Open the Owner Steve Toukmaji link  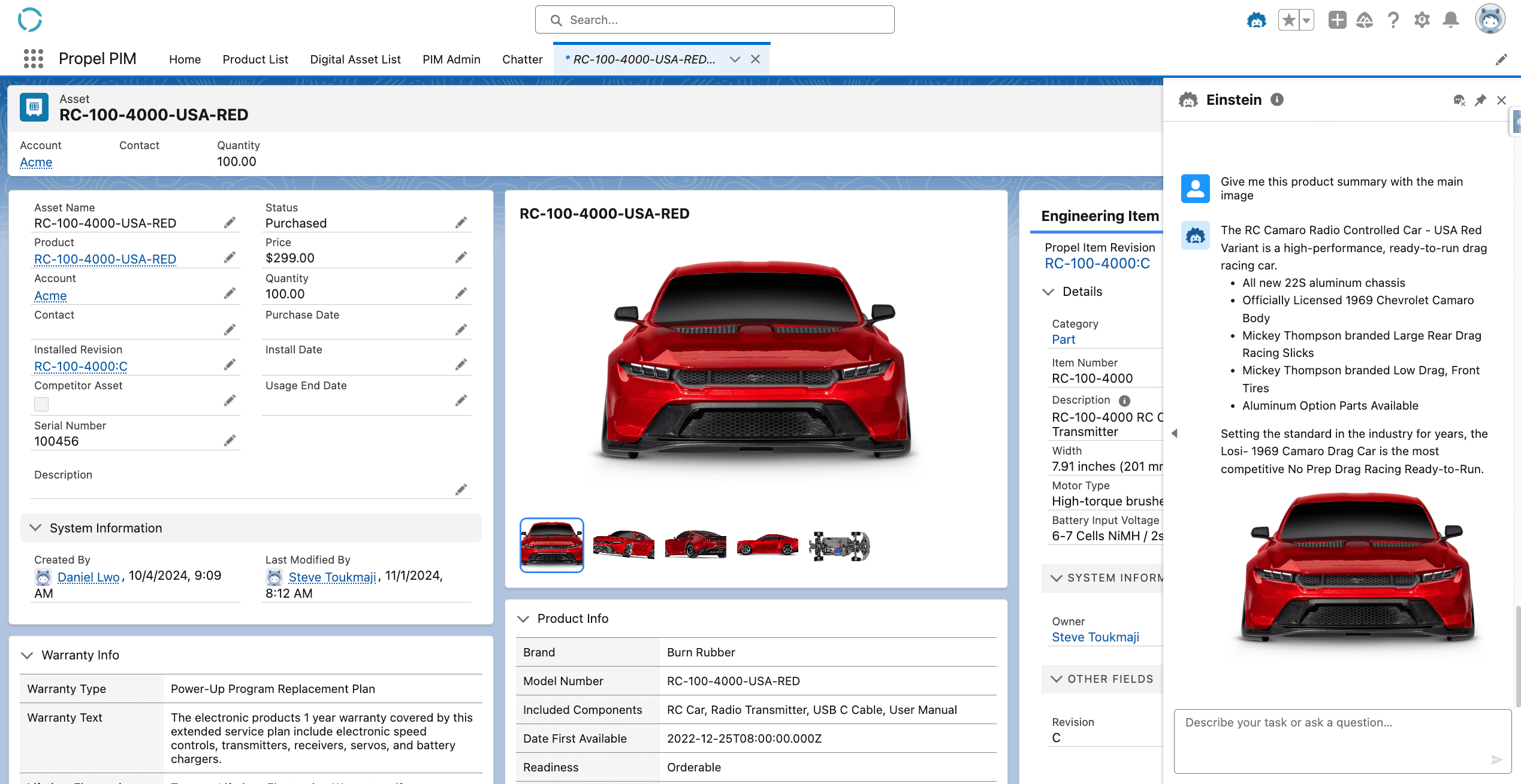[1096, 637]
